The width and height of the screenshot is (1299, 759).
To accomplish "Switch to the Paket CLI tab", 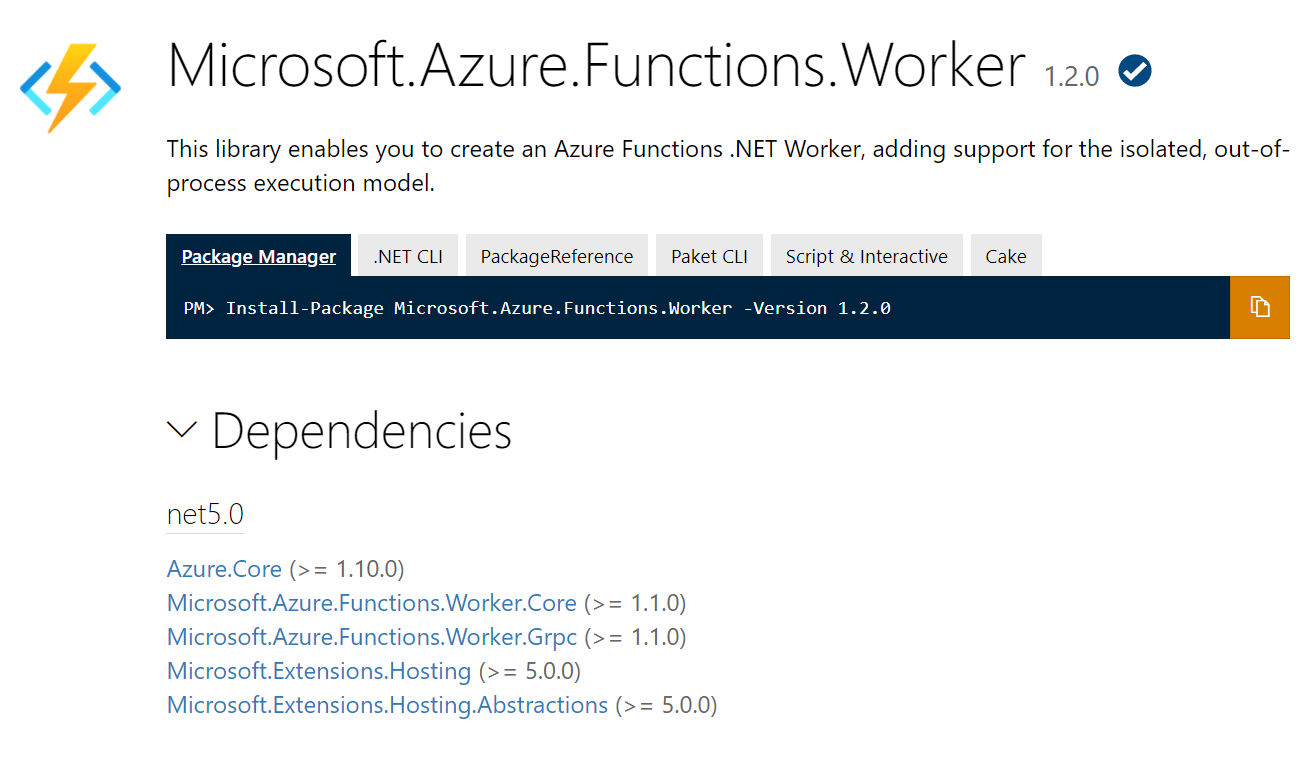I will pos(709,256).
